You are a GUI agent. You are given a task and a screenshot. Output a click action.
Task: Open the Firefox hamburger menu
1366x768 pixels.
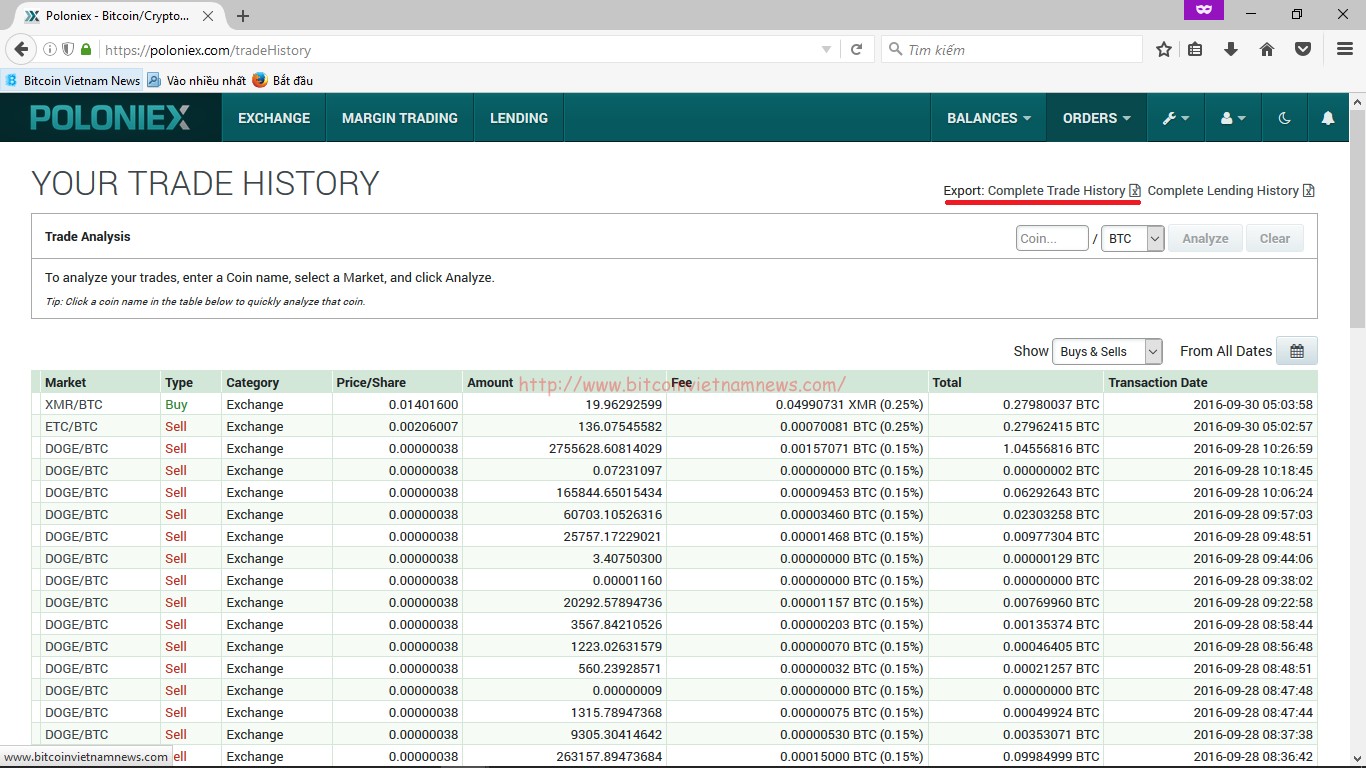1345,49
